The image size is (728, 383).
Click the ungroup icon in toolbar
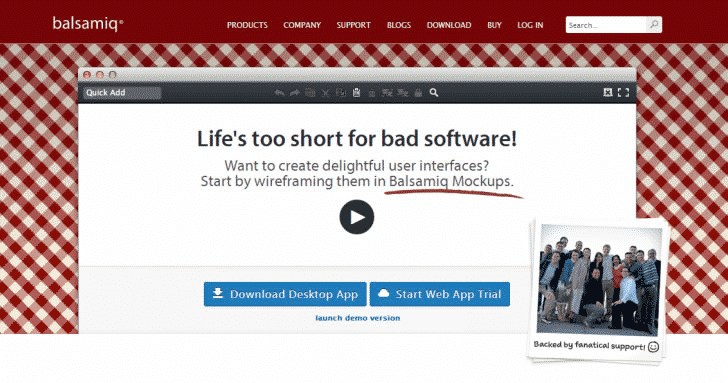point(403,92)
